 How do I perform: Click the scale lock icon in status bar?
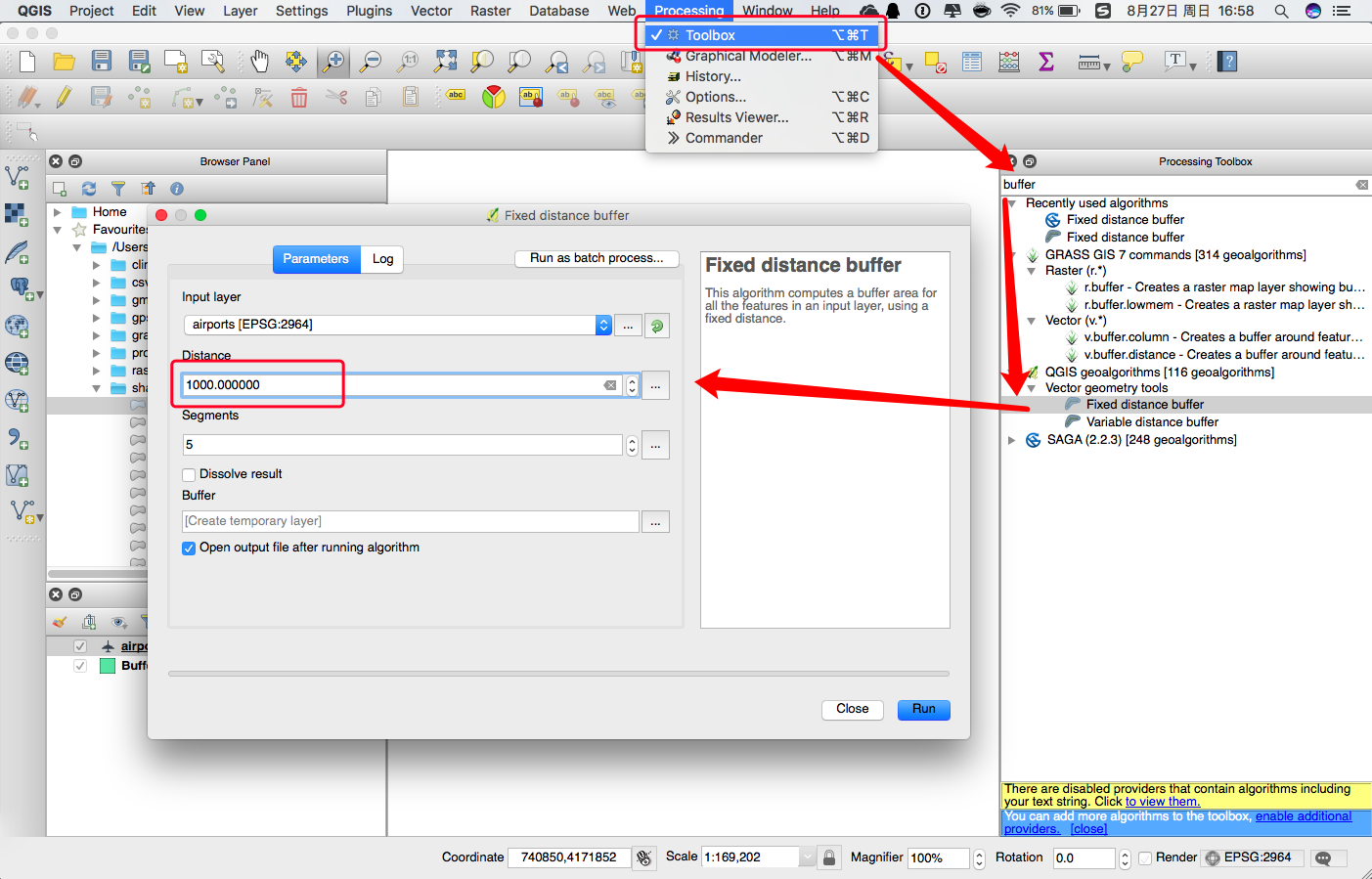tap(829, 857)
